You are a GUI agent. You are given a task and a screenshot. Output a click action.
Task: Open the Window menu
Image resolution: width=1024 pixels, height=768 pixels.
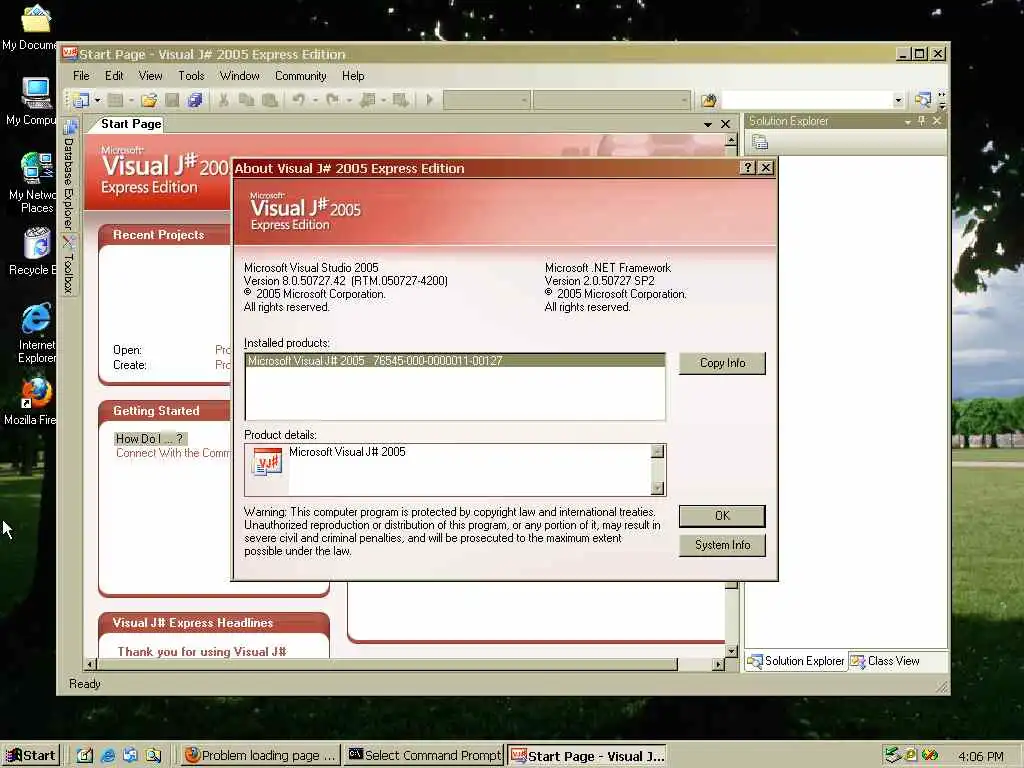[x=239, y=76]
